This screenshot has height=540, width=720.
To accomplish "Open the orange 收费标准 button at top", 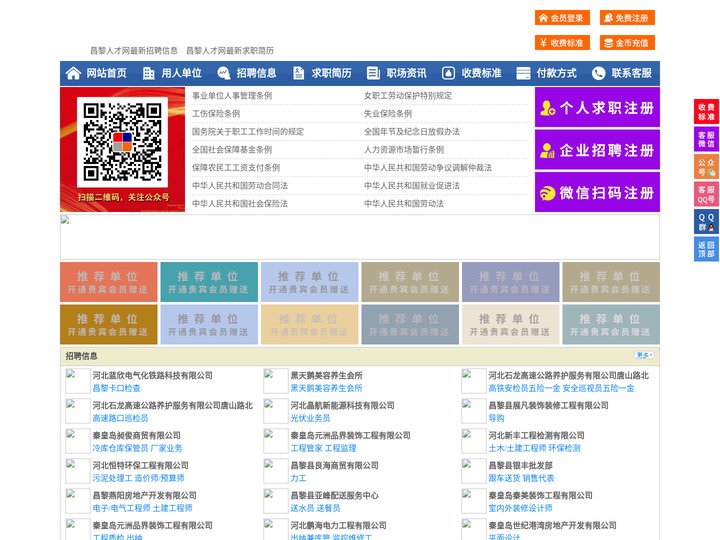I will (x=562, y=43).
